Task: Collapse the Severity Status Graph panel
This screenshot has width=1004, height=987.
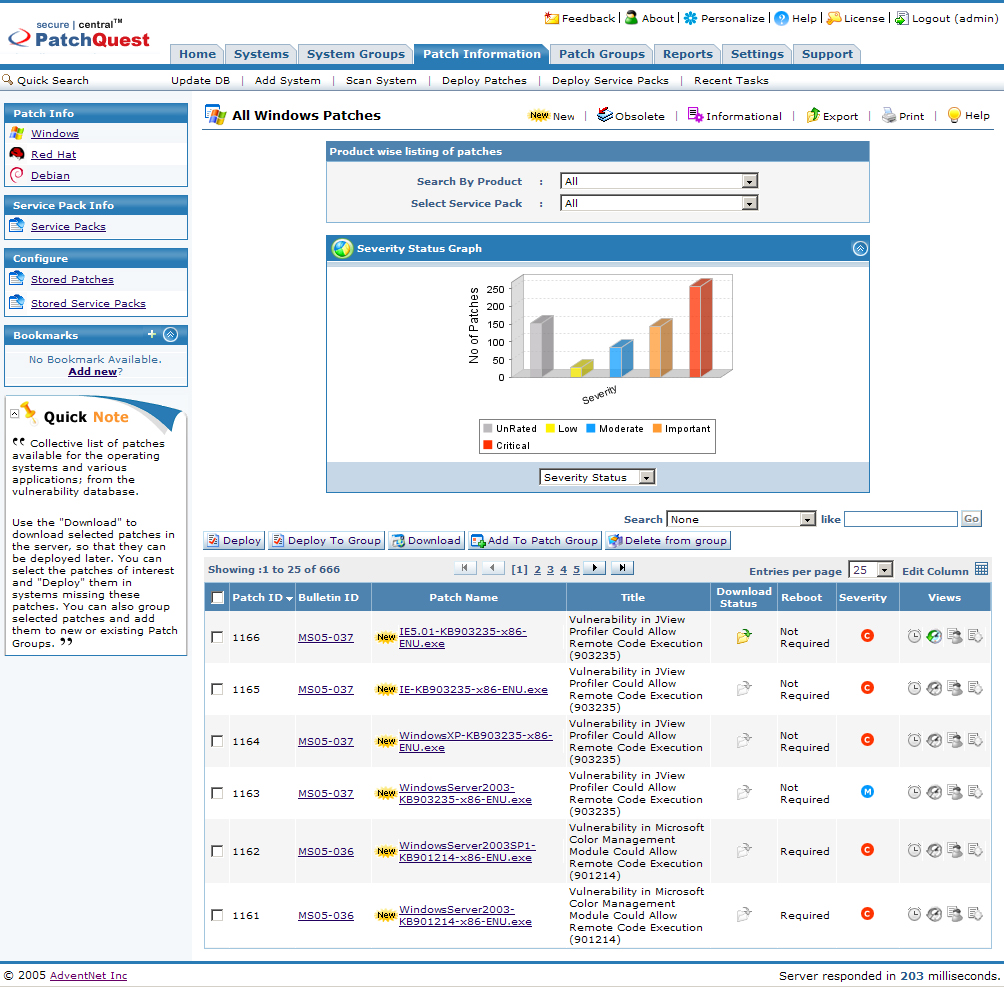Action: click(860, 248)
